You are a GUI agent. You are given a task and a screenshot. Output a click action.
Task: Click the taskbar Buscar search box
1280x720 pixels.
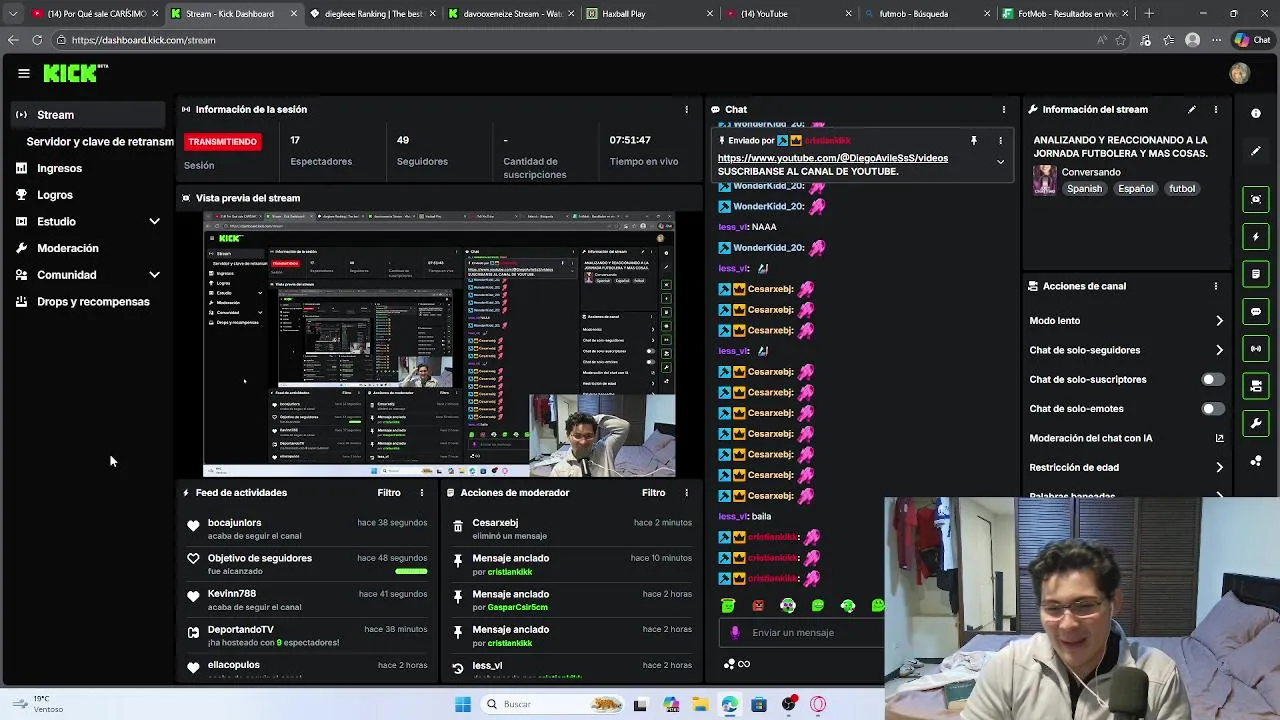(550, 704)
